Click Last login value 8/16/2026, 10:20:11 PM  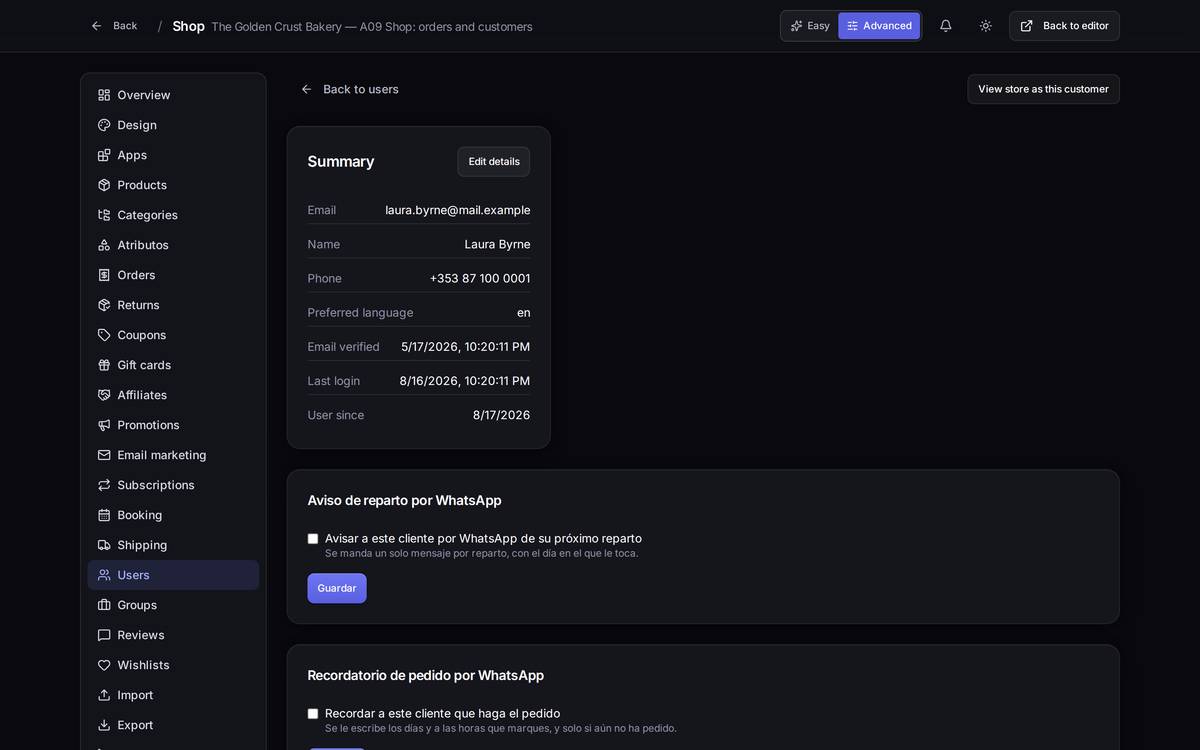tap(465, 381)
